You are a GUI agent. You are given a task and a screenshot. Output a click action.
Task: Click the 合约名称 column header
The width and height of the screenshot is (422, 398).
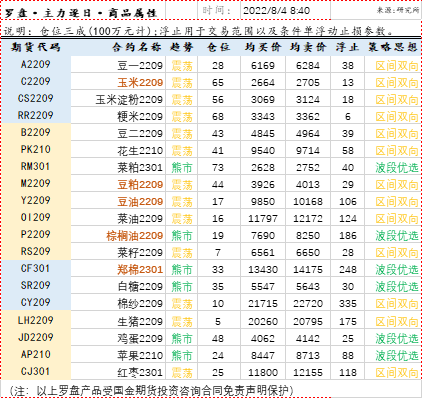point(137,47)
